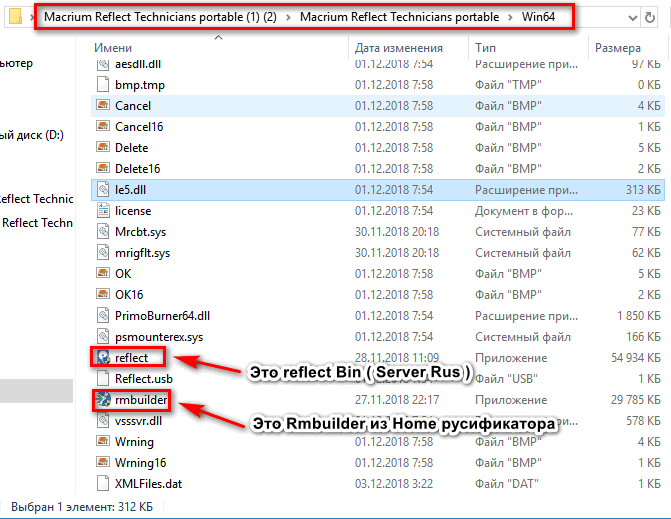The image size is (671, 519).
Task: Click the XMLFiles.dat file icon
Action: (x=102, y=483)
